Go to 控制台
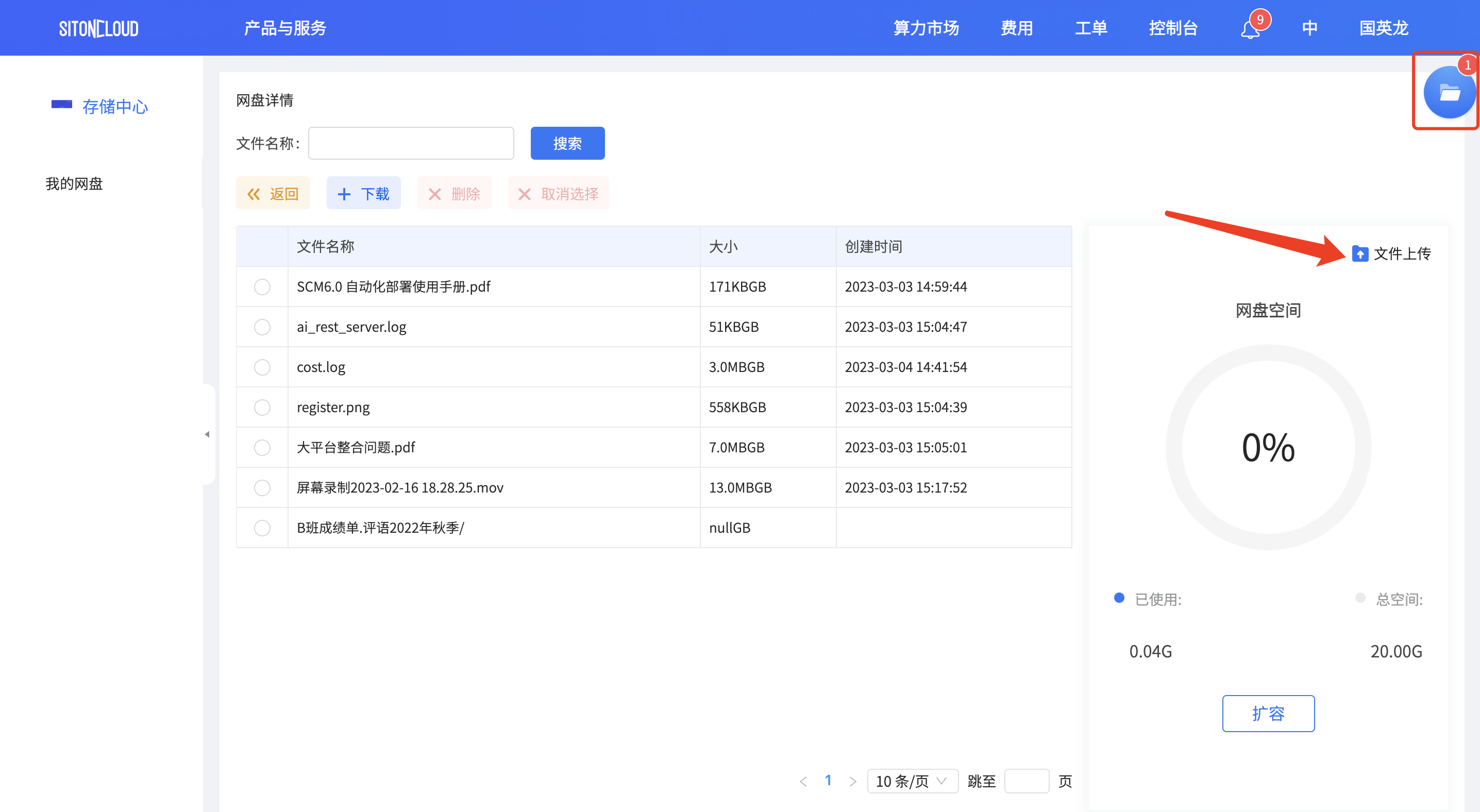This screenshot has width=1480, height=812. [1173, 28]
